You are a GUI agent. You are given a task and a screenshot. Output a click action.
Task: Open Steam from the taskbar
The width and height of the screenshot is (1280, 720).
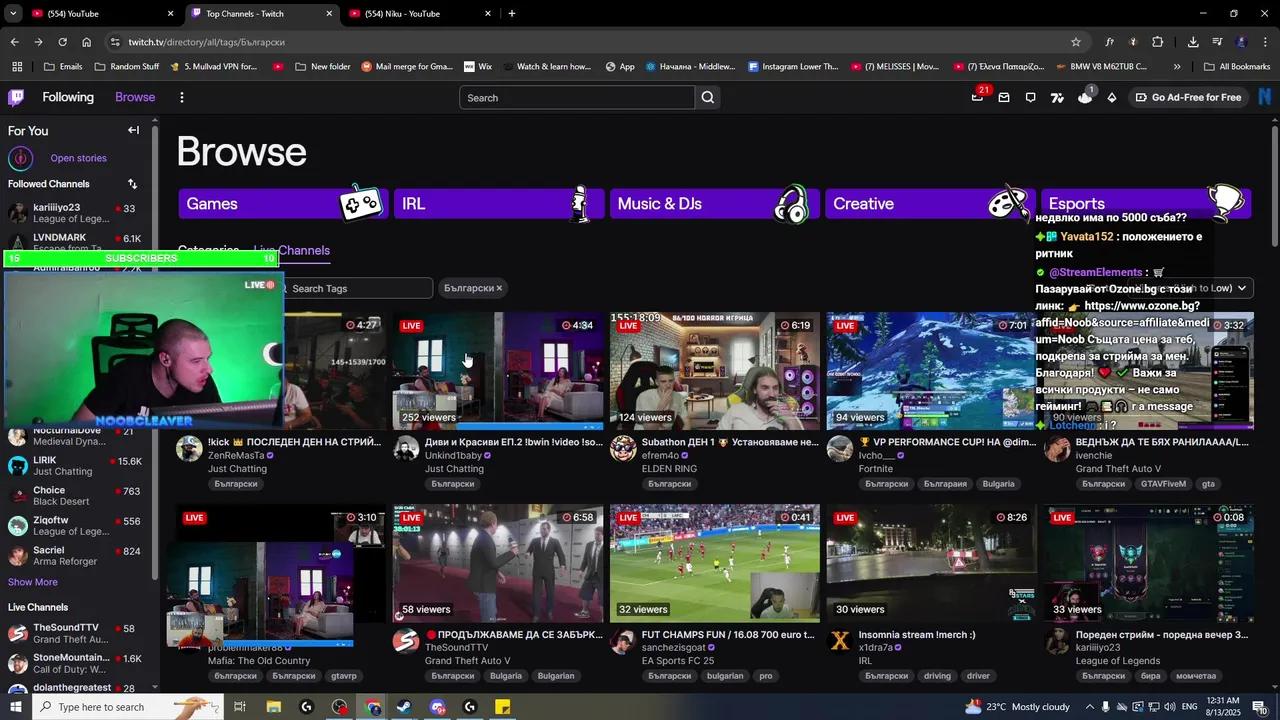click(x=405, y=707)
